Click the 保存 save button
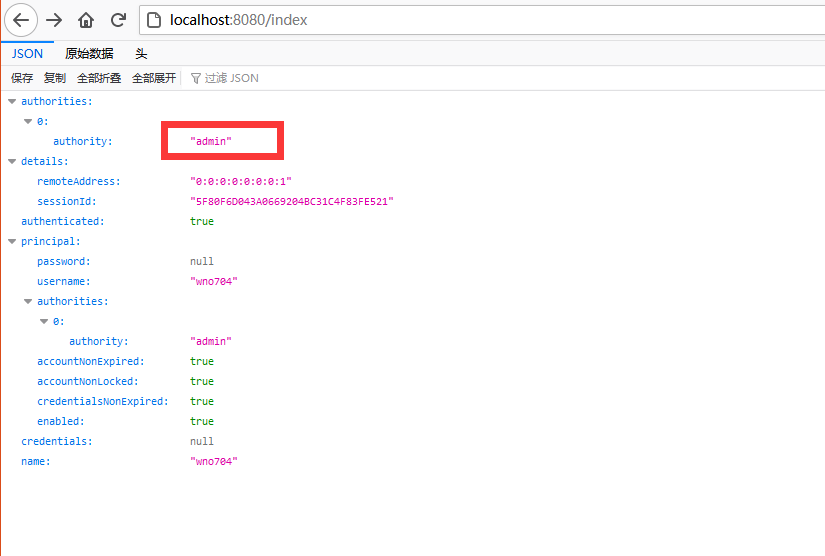The height and width of the screenshot is (556, 825). tap(22, 78)
